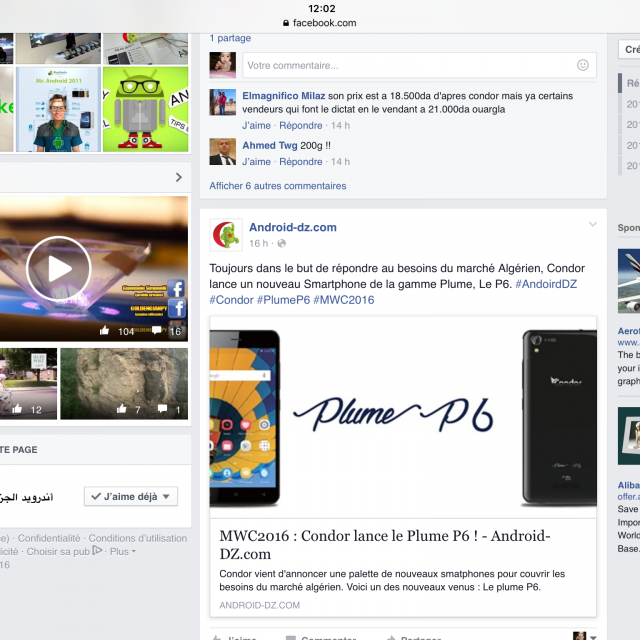Show 6 more comments via Afficher
640x640 pixels.
pyautogui.click(x=278, y=186)
